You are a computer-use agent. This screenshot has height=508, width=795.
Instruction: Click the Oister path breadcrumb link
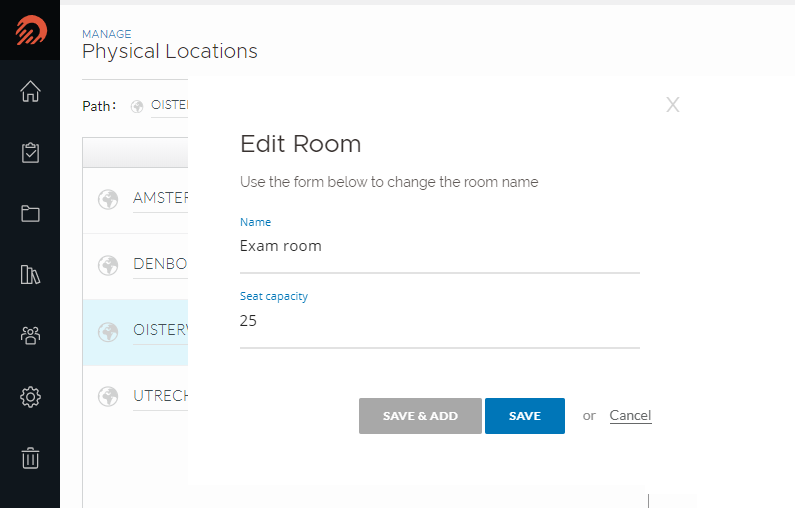click(169, 105)
